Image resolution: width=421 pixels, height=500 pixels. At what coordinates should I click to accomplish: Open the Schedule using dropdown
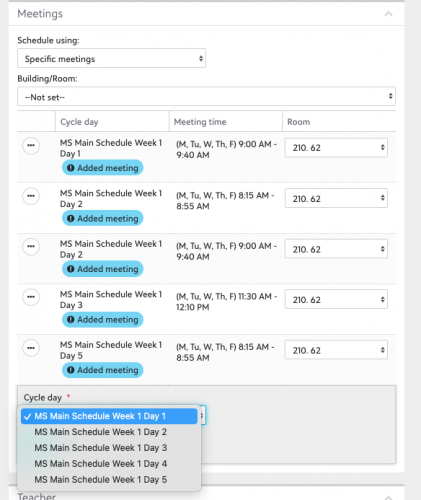[x=111, y=58]
